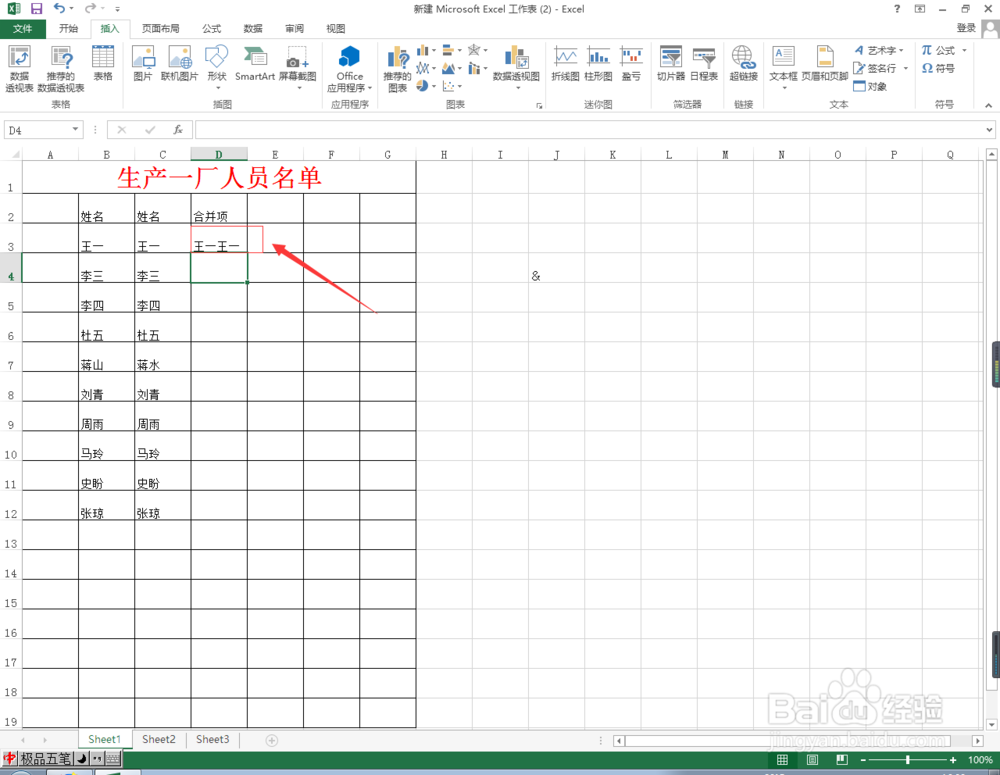
Task: Open customize quick access toolbar menu
Action: 117,9
